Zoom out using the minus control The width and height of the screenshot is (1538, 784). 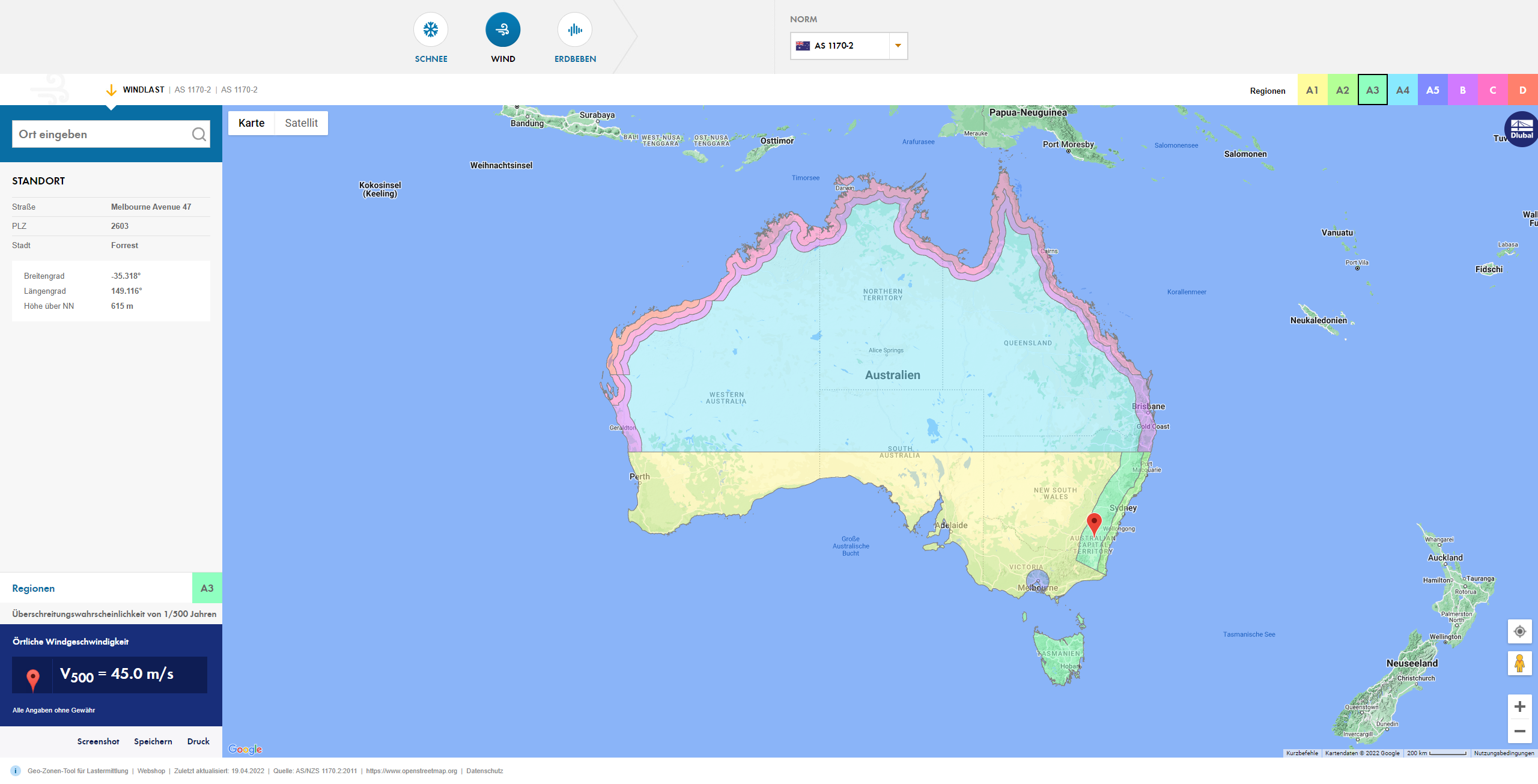click(1521, 732)
